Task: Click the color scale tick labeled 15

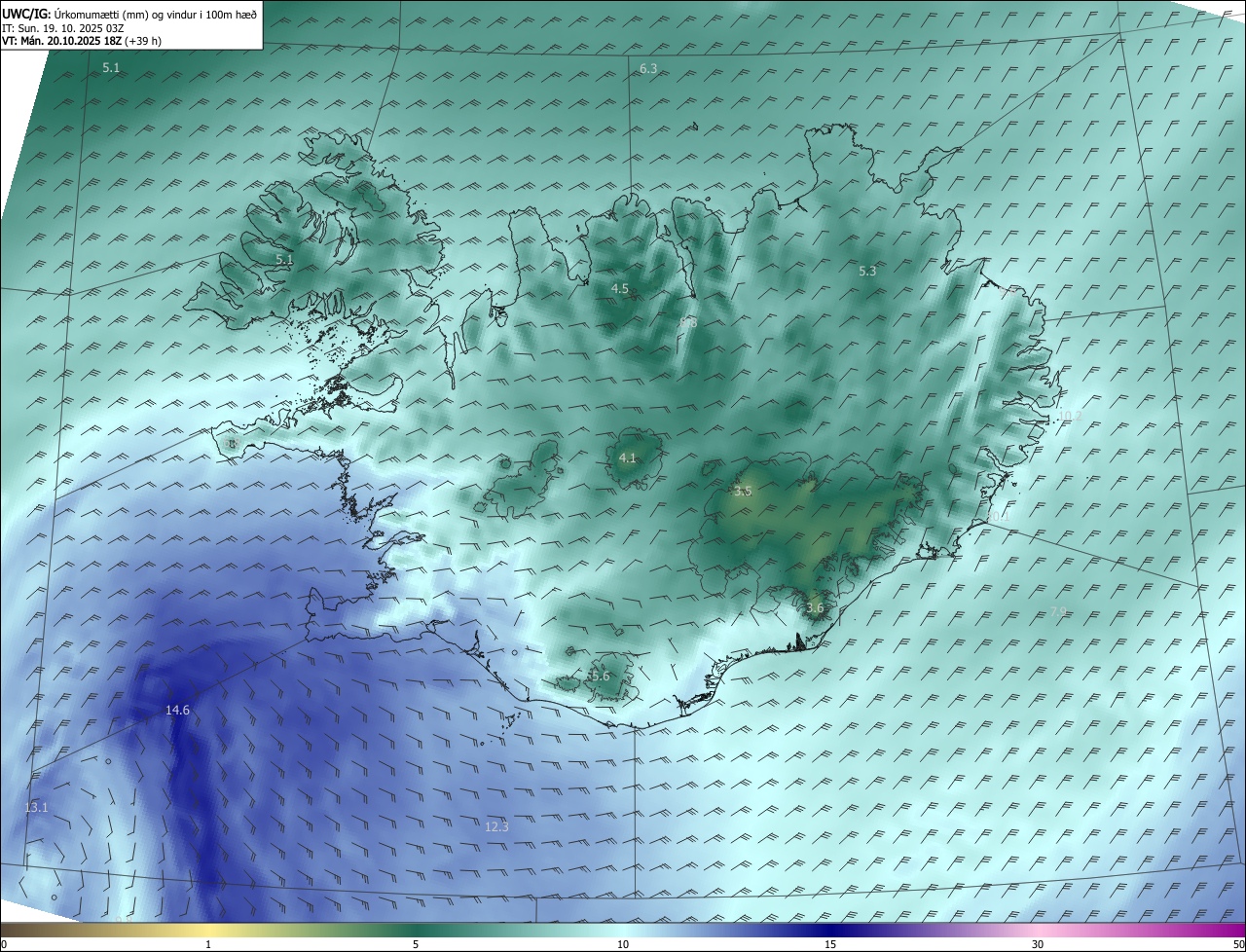Action: tap(830, 944)
